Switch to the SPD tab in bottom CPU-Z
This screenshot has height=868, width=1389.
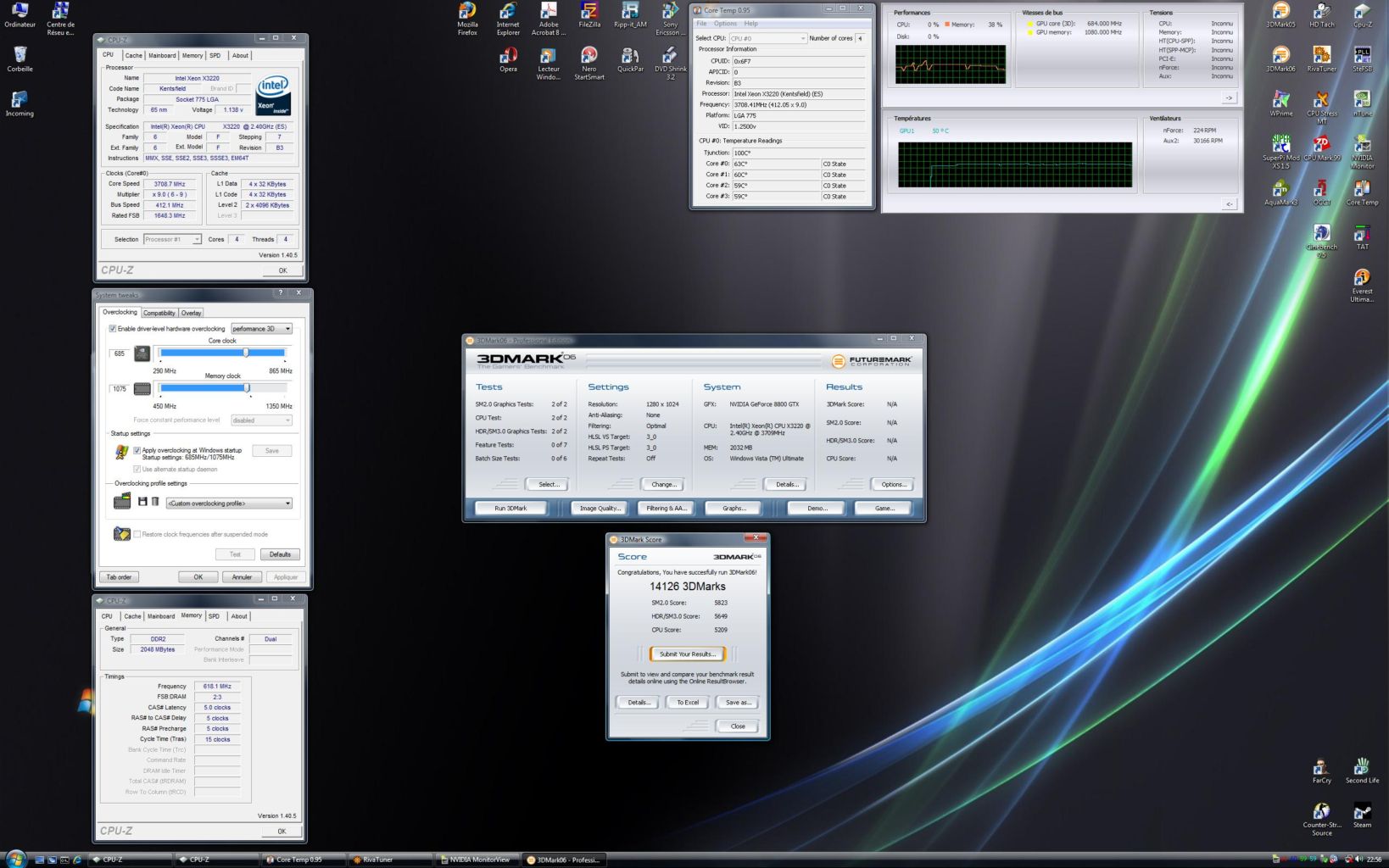214,616
